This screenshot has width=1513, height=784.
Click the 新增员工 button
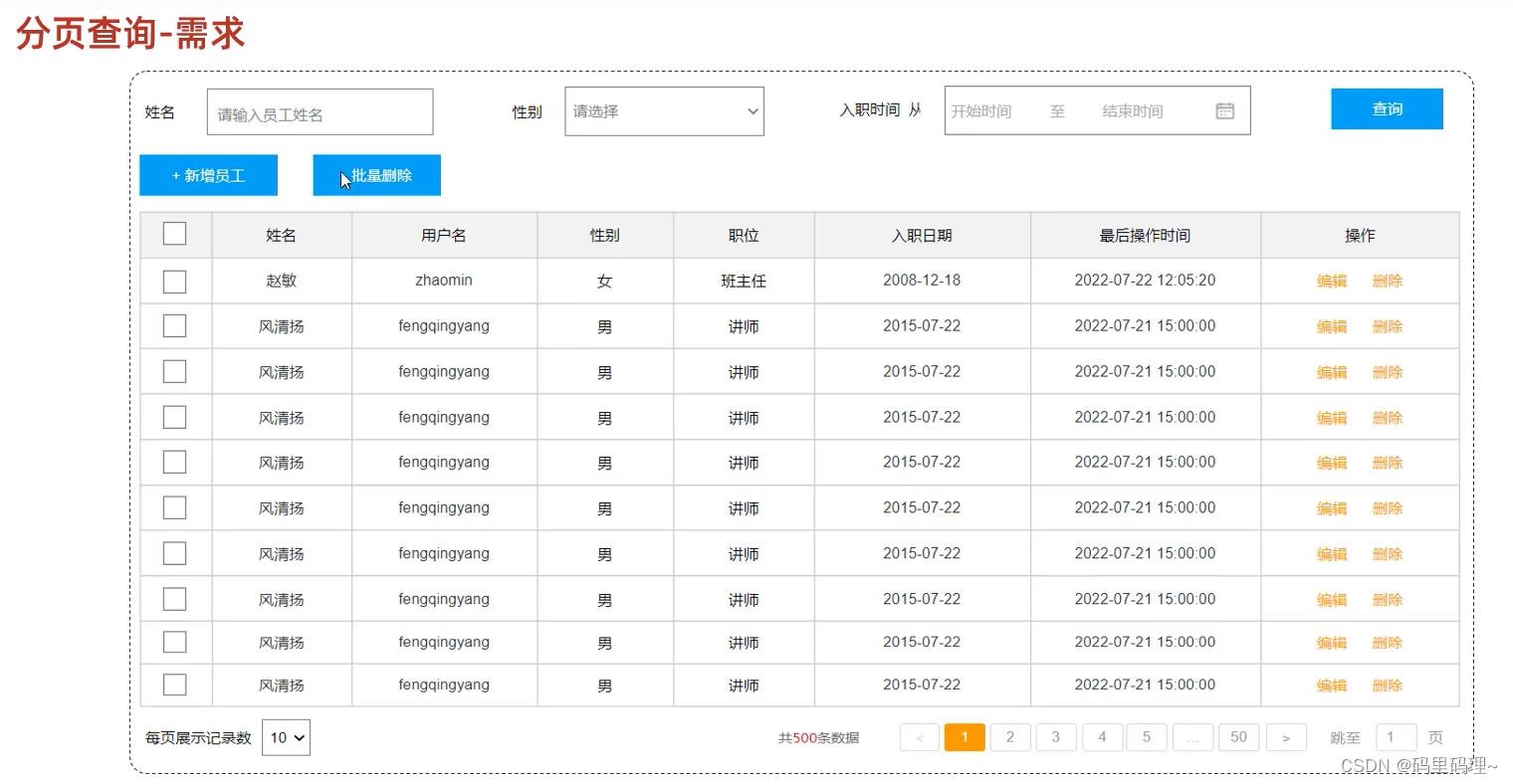(208, 175)
